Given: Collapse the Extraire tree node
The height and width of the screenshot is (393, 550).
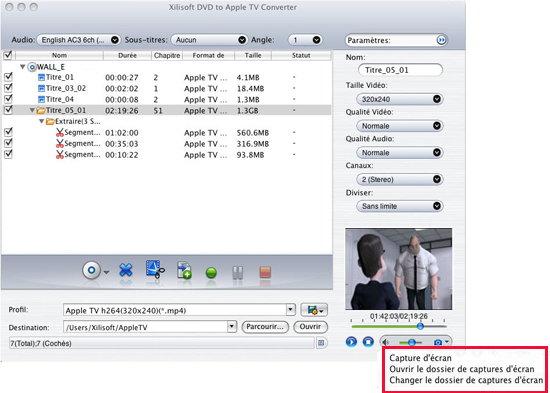Looking at the screenshot, I should pos(41,122).
